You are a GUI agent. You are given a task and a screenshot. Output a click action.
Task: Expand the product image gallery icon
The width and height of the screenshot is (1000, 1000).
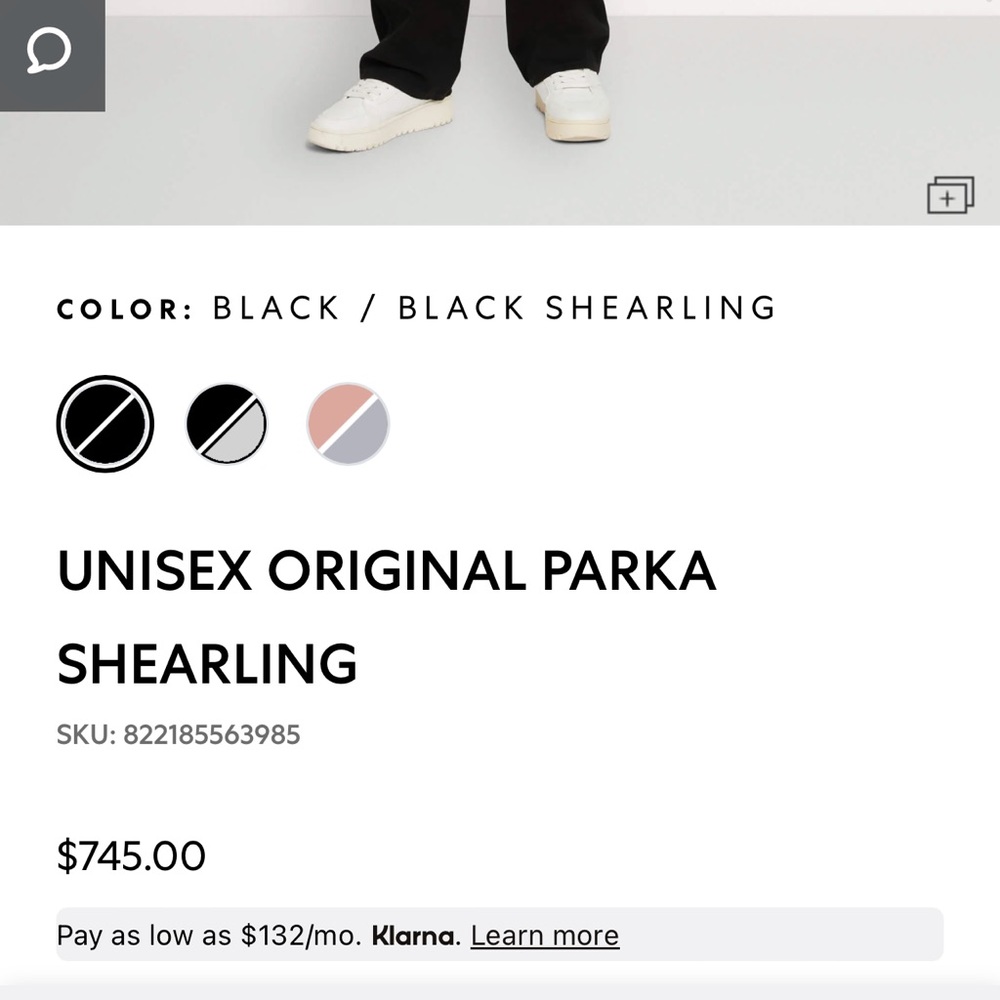click(949, 195)
